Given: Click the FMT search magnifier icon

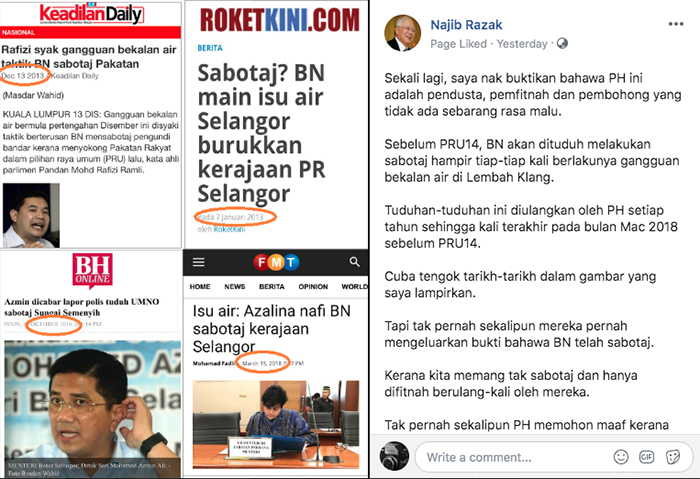Looking at the screenshot, I should point(354,262).
